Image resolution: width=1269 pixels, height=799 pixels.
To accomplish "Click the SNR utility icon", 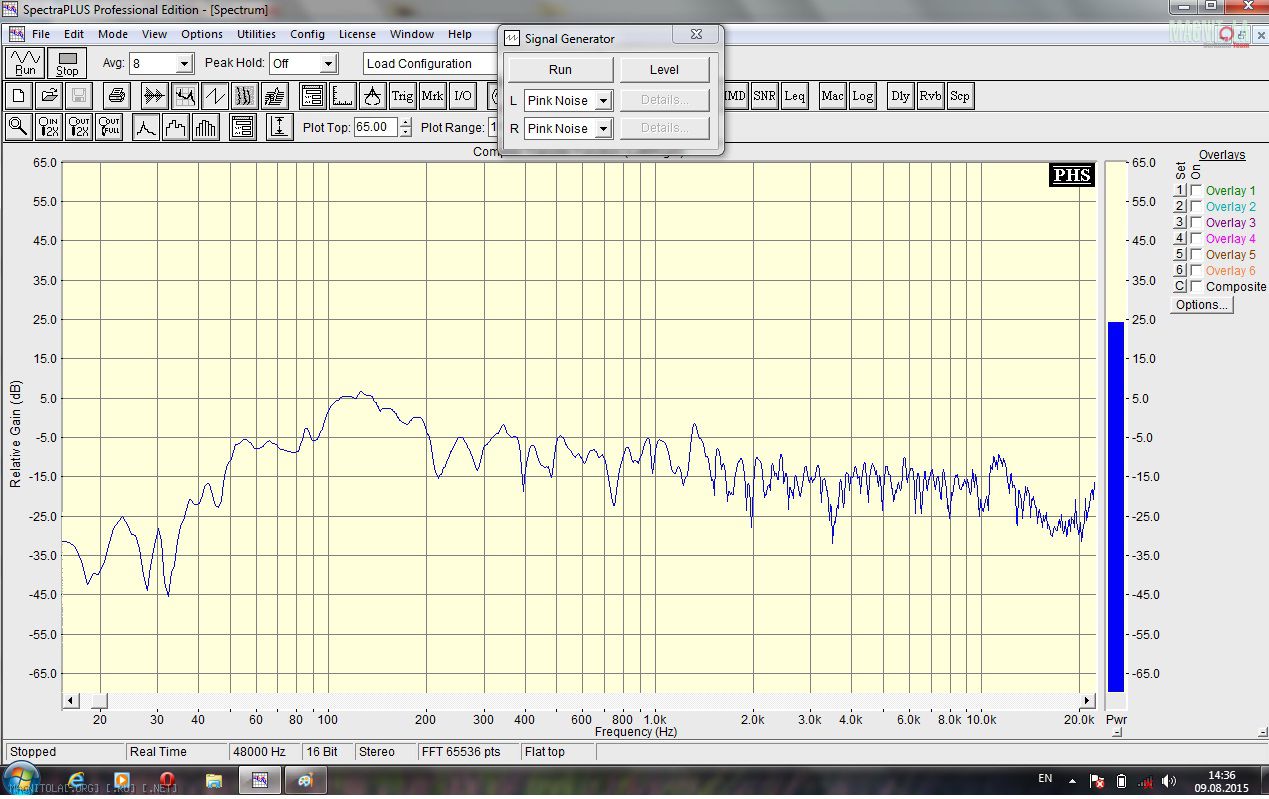I will (764, 96).
